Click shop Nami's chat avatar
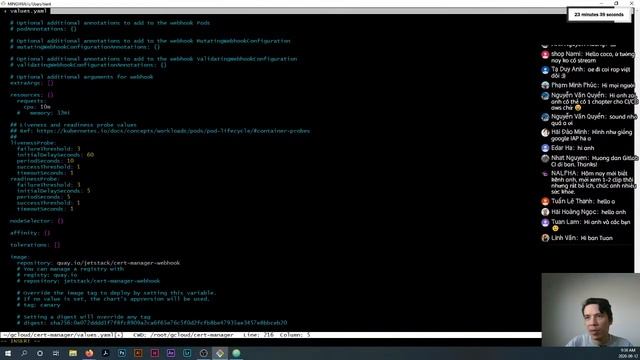Screen dimensions: 640x360 [x=545, y=55]
